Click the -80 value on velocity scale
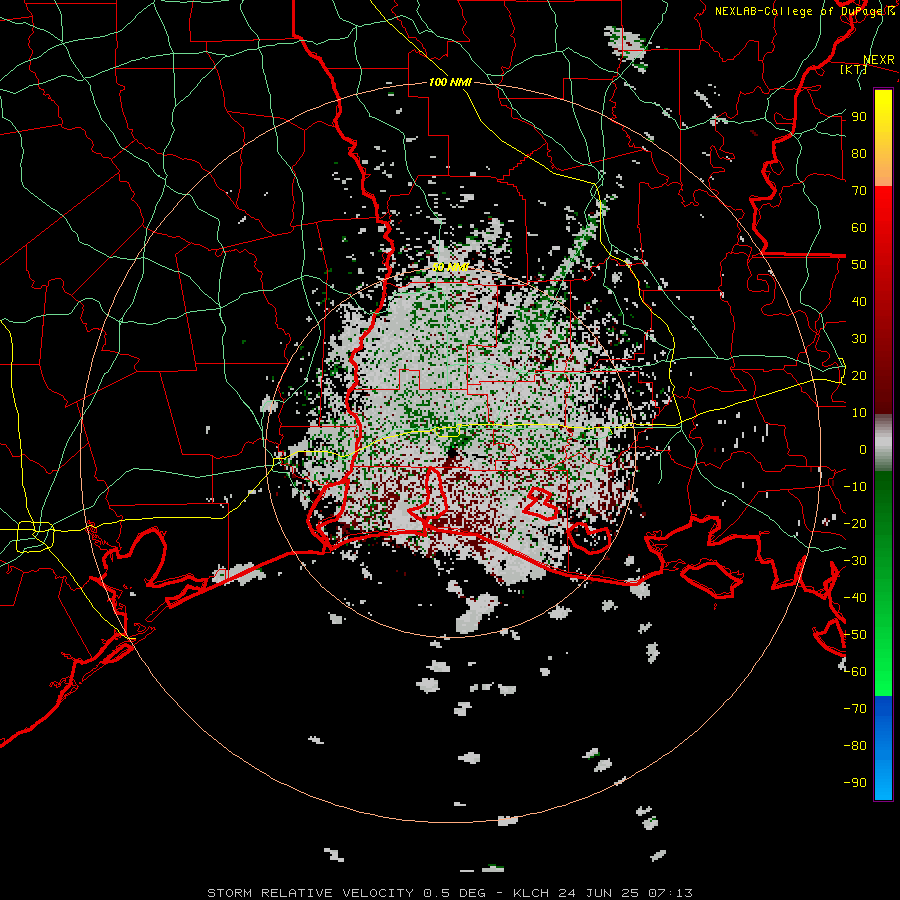The width and height of the screenshot is (900, 900). [x=855, y=746]
